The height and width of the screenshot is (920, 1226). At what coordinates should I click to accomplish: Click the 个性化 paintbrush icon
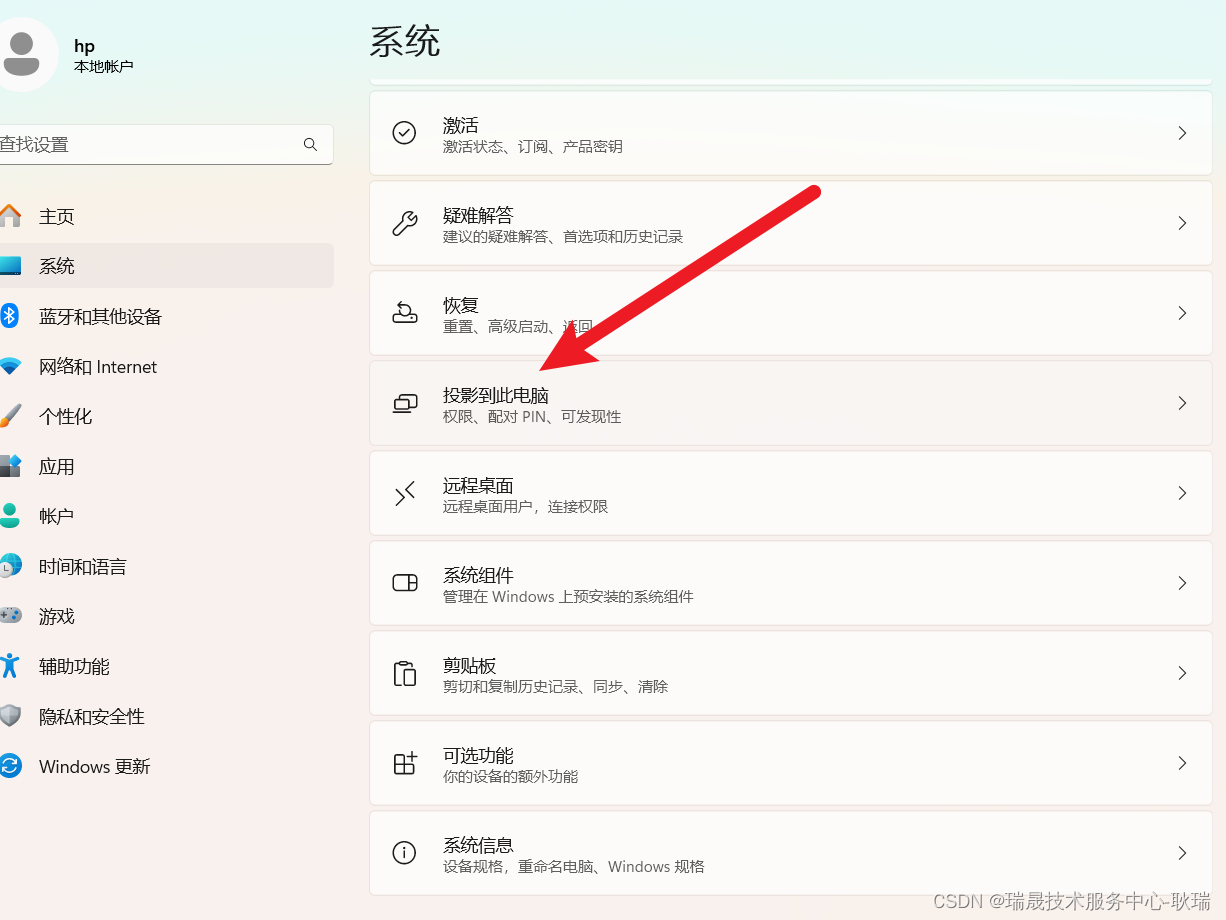pos(10,416)
